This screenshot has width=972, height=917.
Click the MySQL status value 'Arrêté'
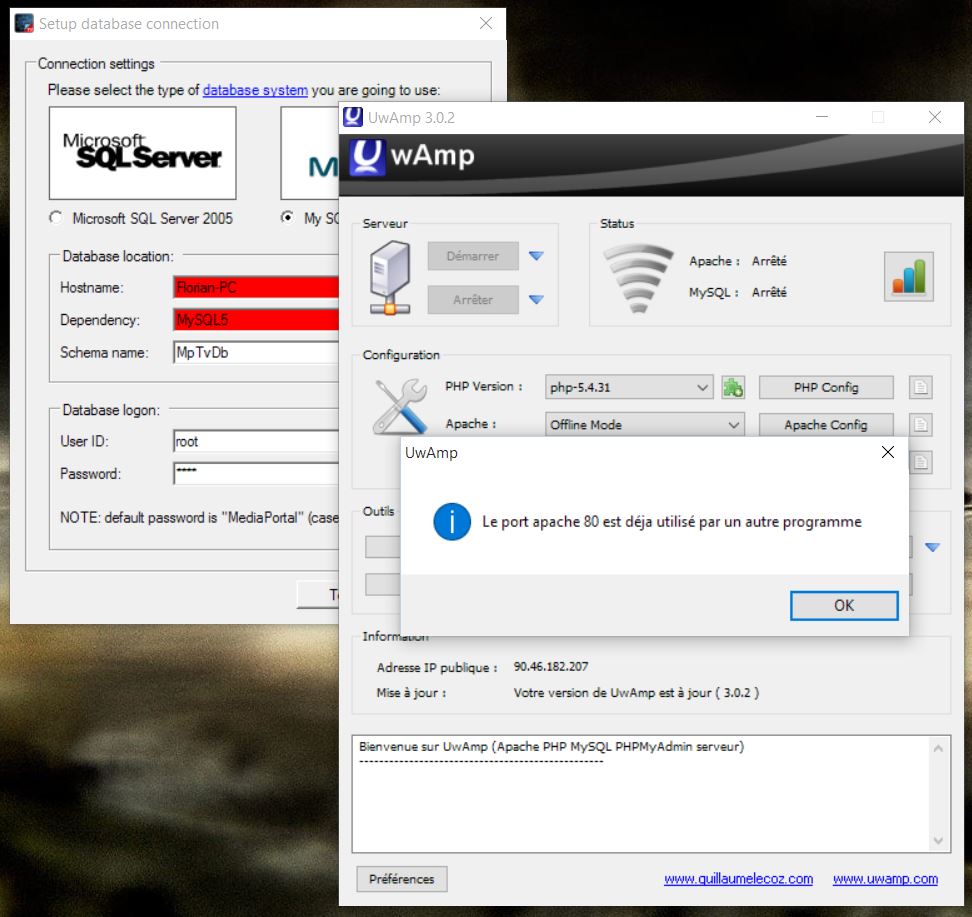(769, 292)
